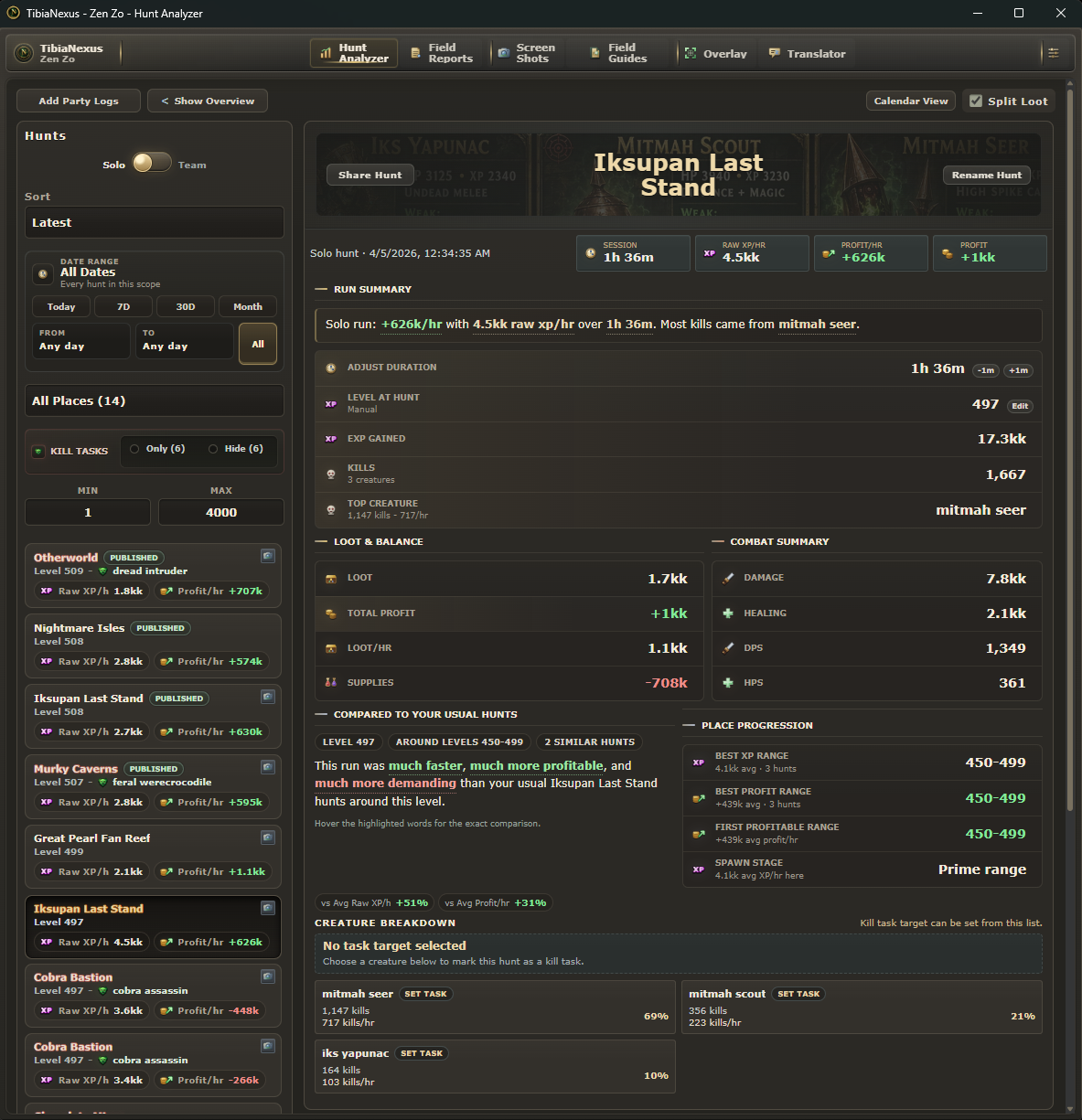This screenshot has height=1120, width=1082.
Task: Select the Nightmare Isles hunt card
Action: click(x=153, y=646)
